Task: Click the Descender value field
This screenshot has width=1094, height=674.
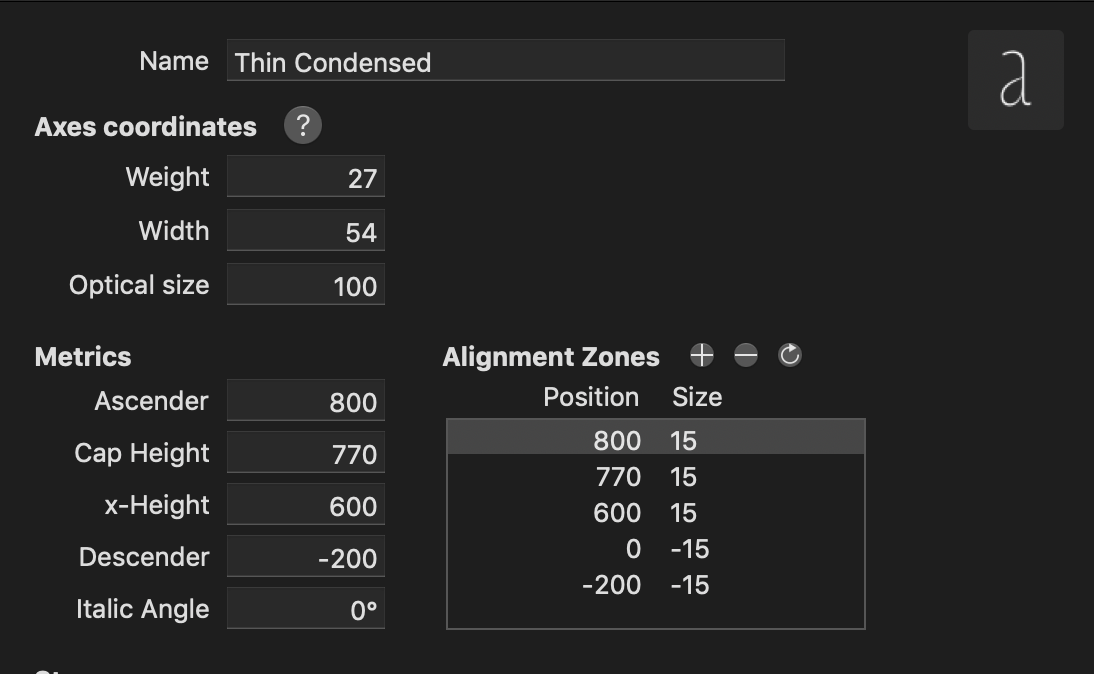Action: coord(306,557)
